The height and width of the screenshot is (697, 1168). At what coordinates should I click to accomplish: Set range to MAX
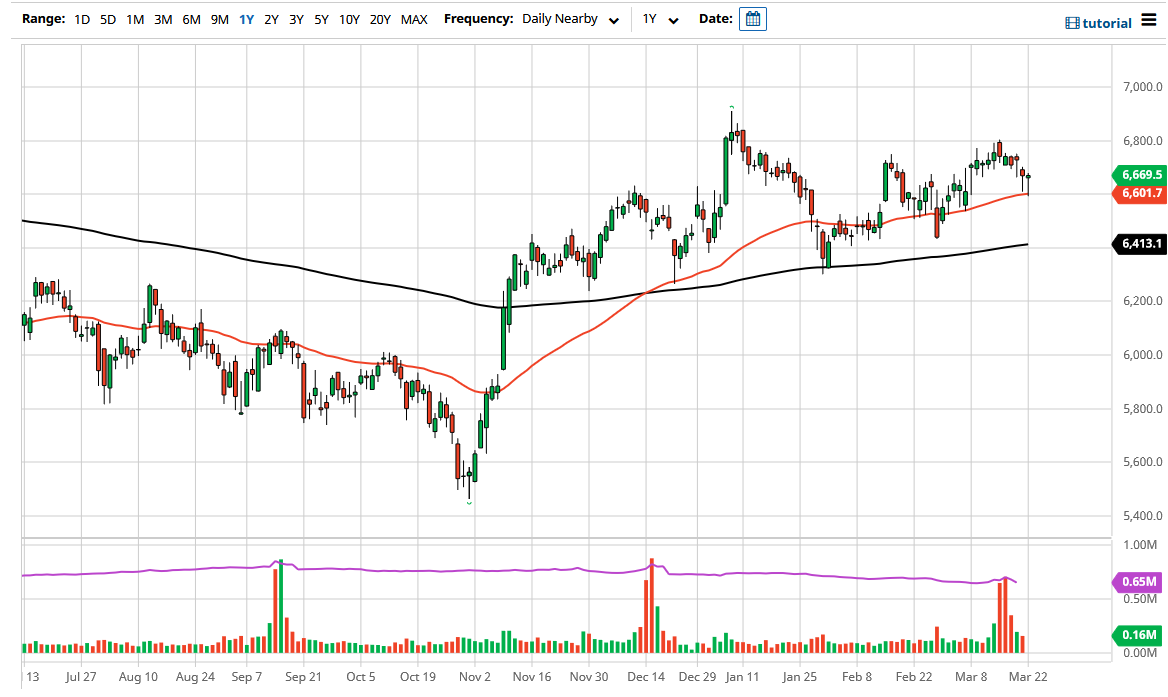[x=414, y=19]
